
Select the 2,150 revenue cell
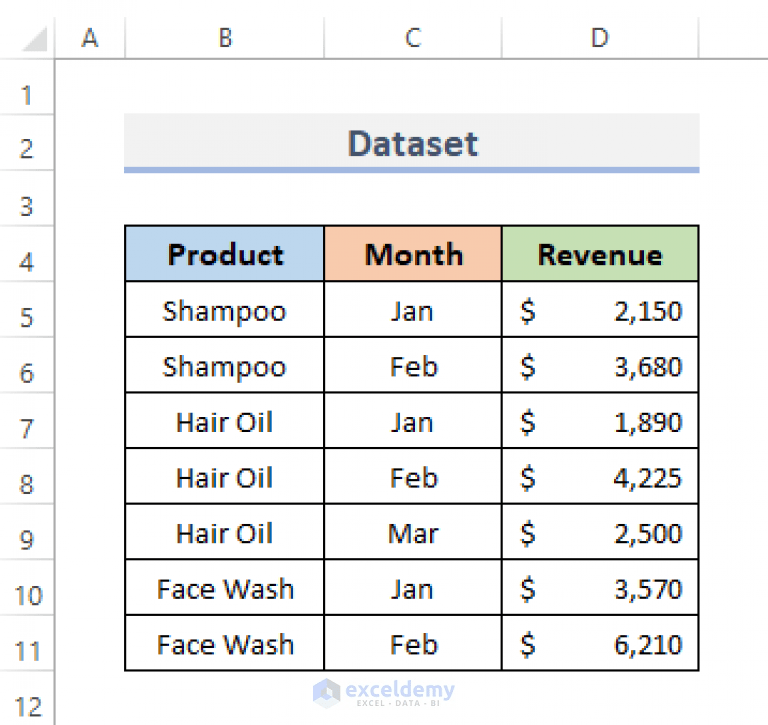[x=600, y=310]
